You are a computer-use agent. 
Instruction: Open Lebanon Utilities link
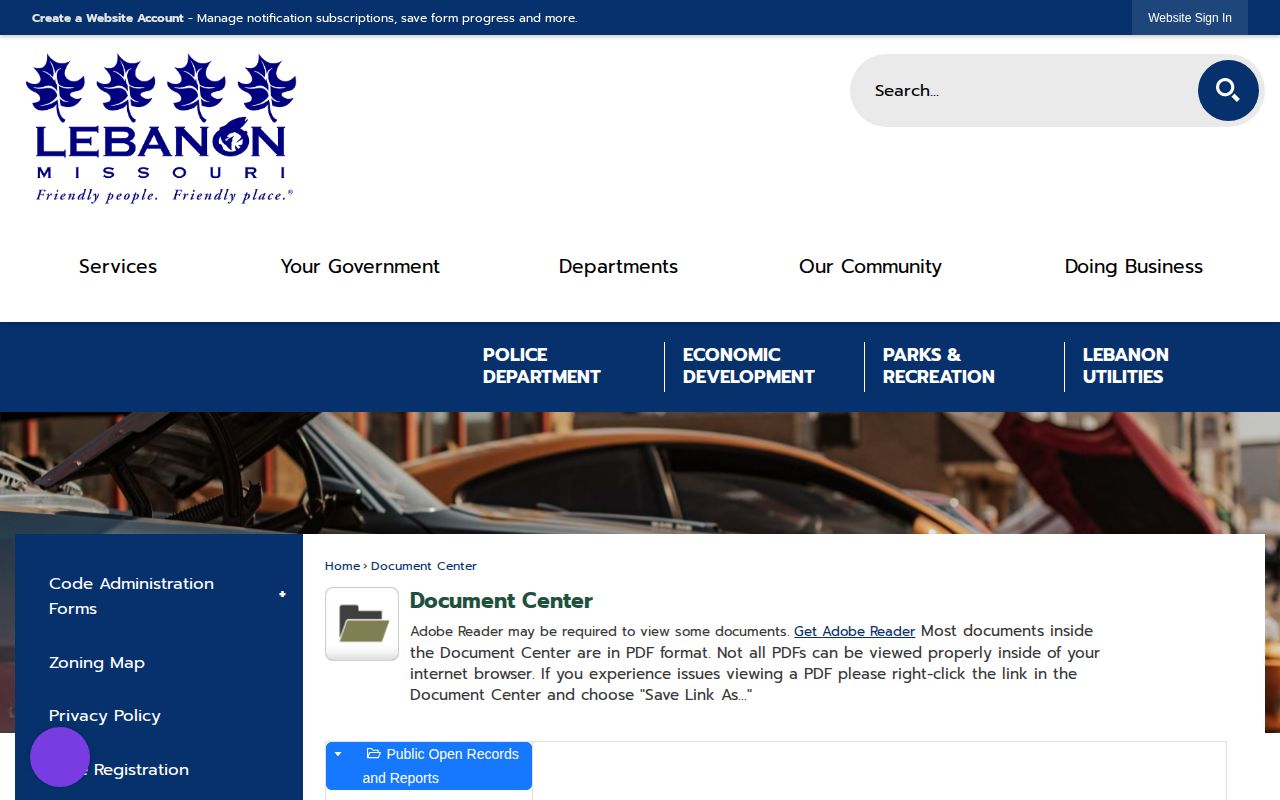[x=1126, y=366]
